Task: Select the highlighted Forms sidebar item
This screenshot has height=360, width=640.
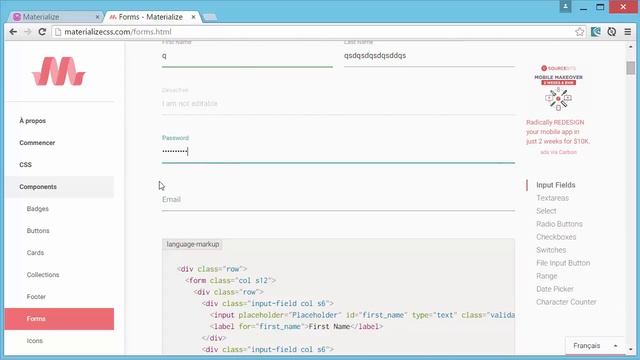Action: (60, 319)
